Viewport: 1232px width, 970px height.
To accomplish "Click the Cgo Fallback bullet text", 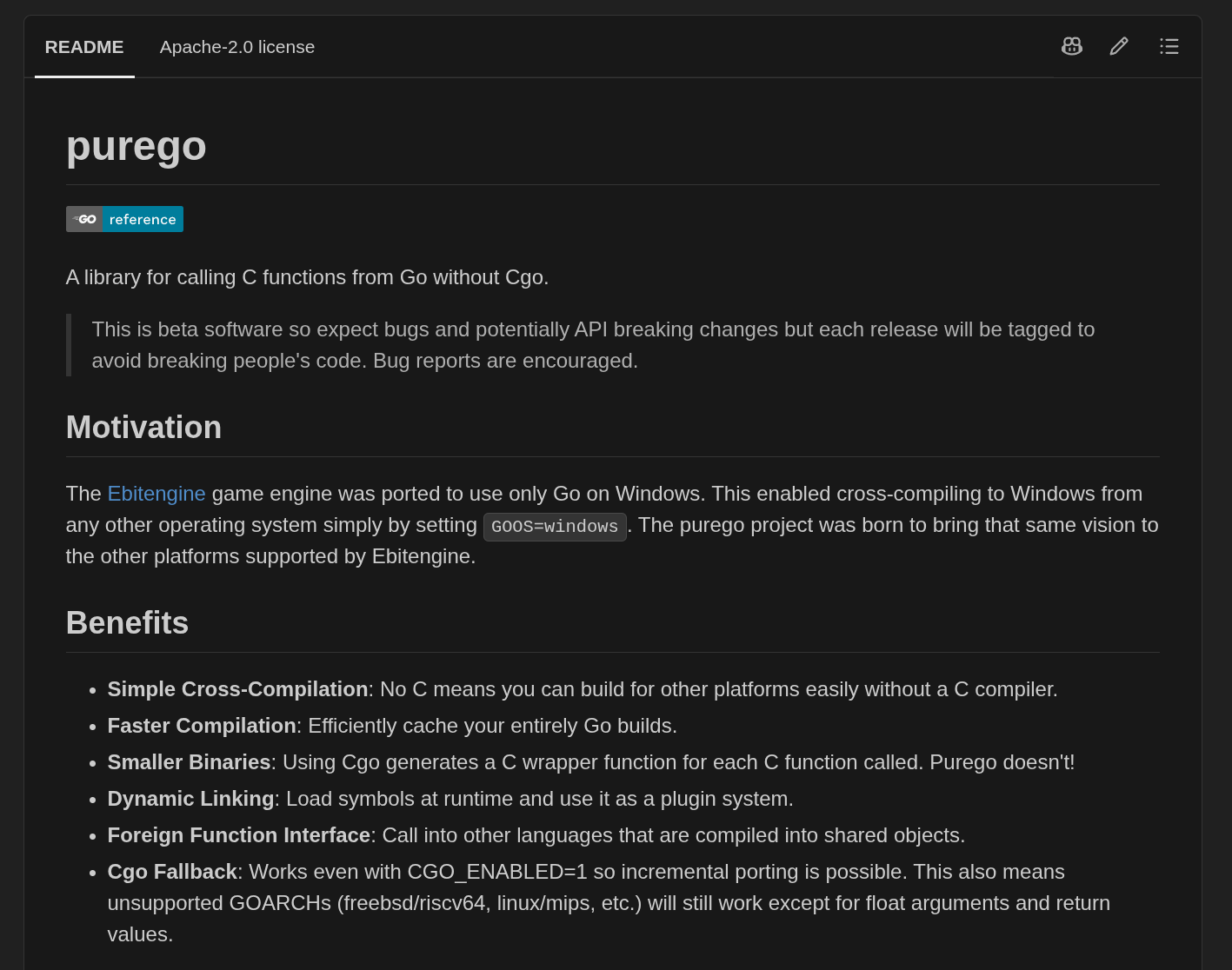I will (609, 903).
